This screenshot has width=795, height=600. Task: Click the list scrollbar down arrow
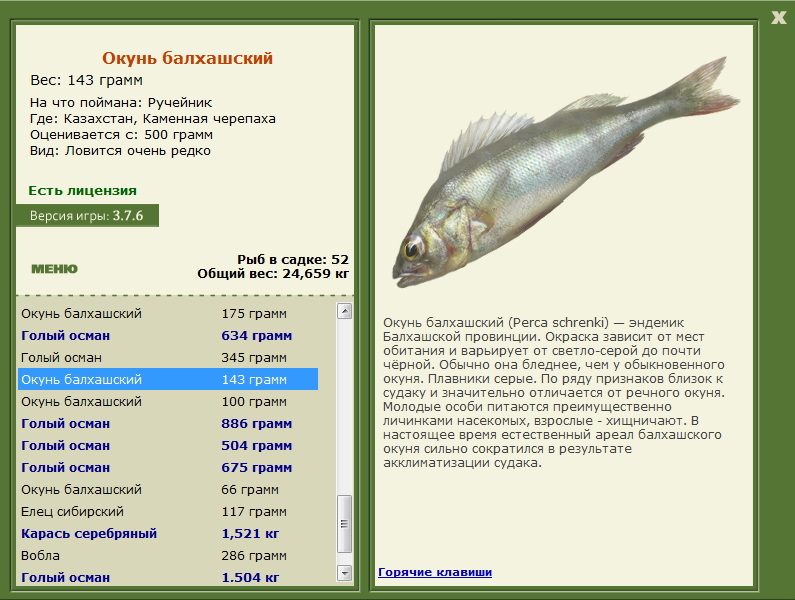click(344, 573)
